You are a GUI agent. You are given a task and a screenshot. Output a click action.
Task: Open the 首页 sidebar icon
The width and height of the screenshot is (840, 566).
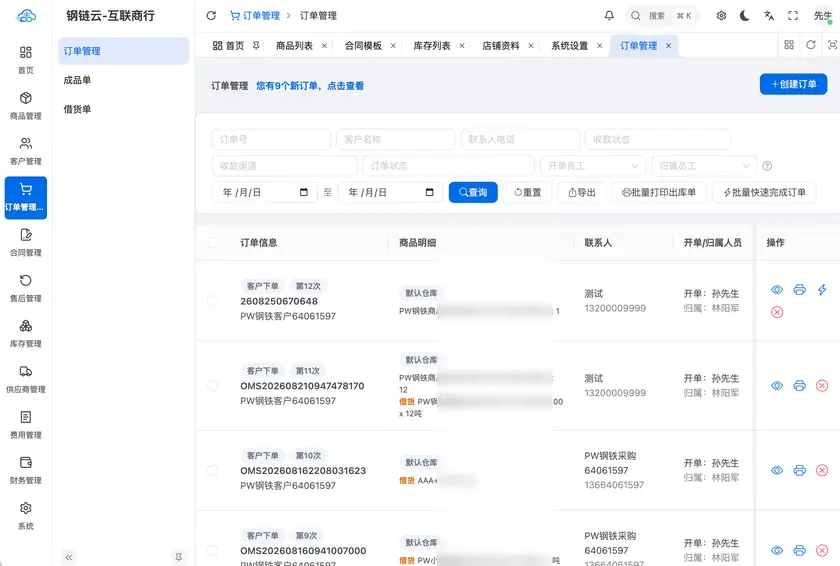click(x=26, y=59)
